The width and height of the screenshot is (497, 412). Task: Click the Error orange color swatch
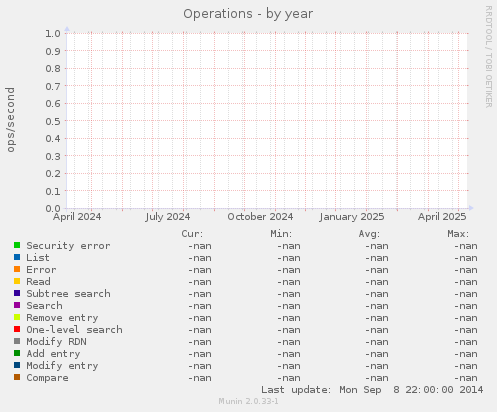point(17,269)
